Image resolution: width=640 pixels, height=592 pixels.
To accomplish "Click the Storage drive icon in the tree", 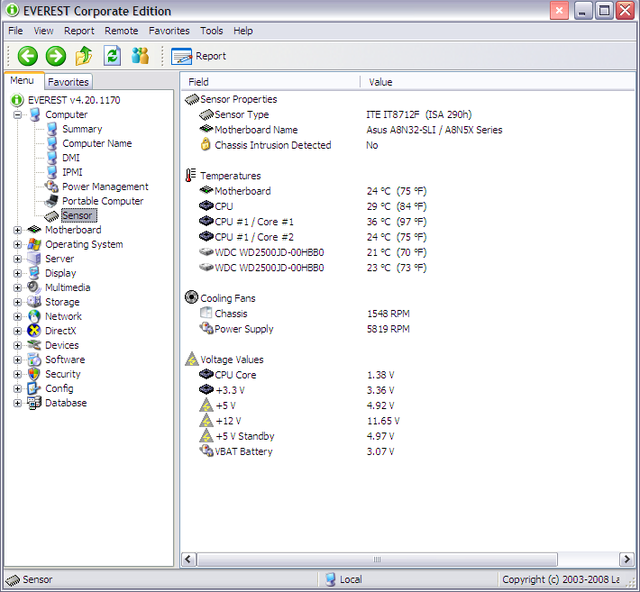I will [x=34, y=302].
